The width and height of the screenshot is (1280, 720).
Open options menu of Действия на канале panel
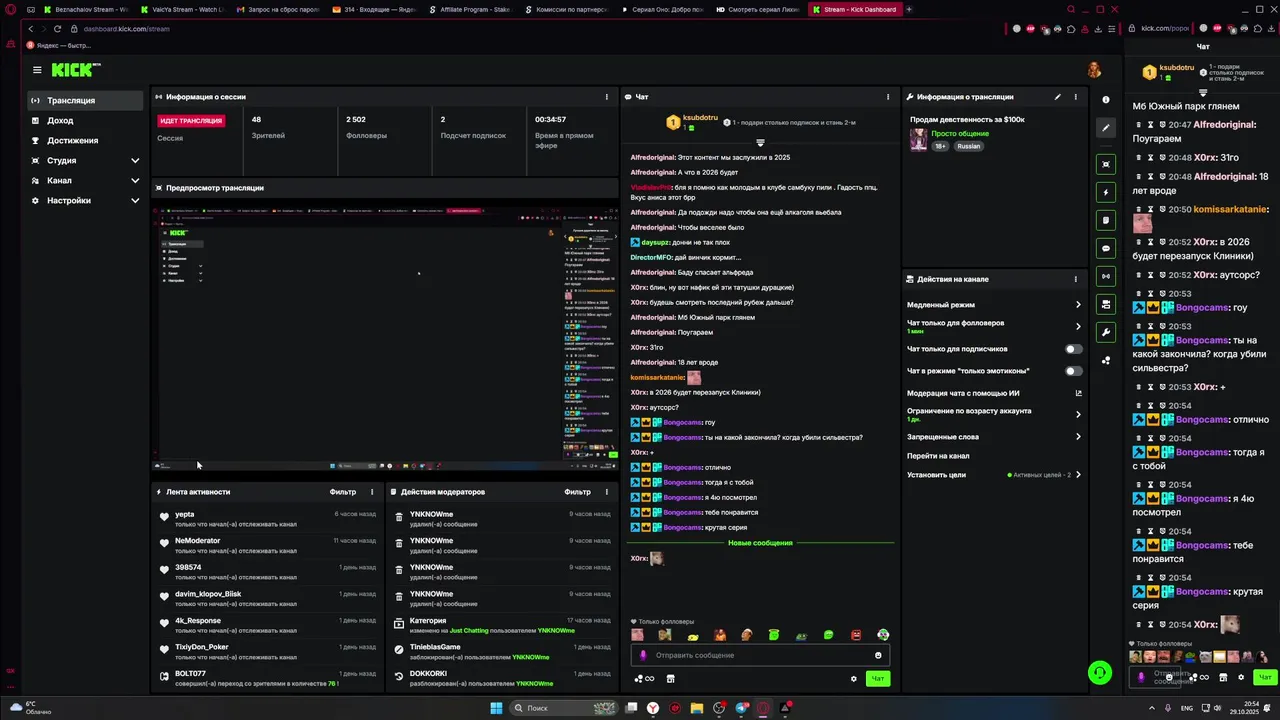1076,279
